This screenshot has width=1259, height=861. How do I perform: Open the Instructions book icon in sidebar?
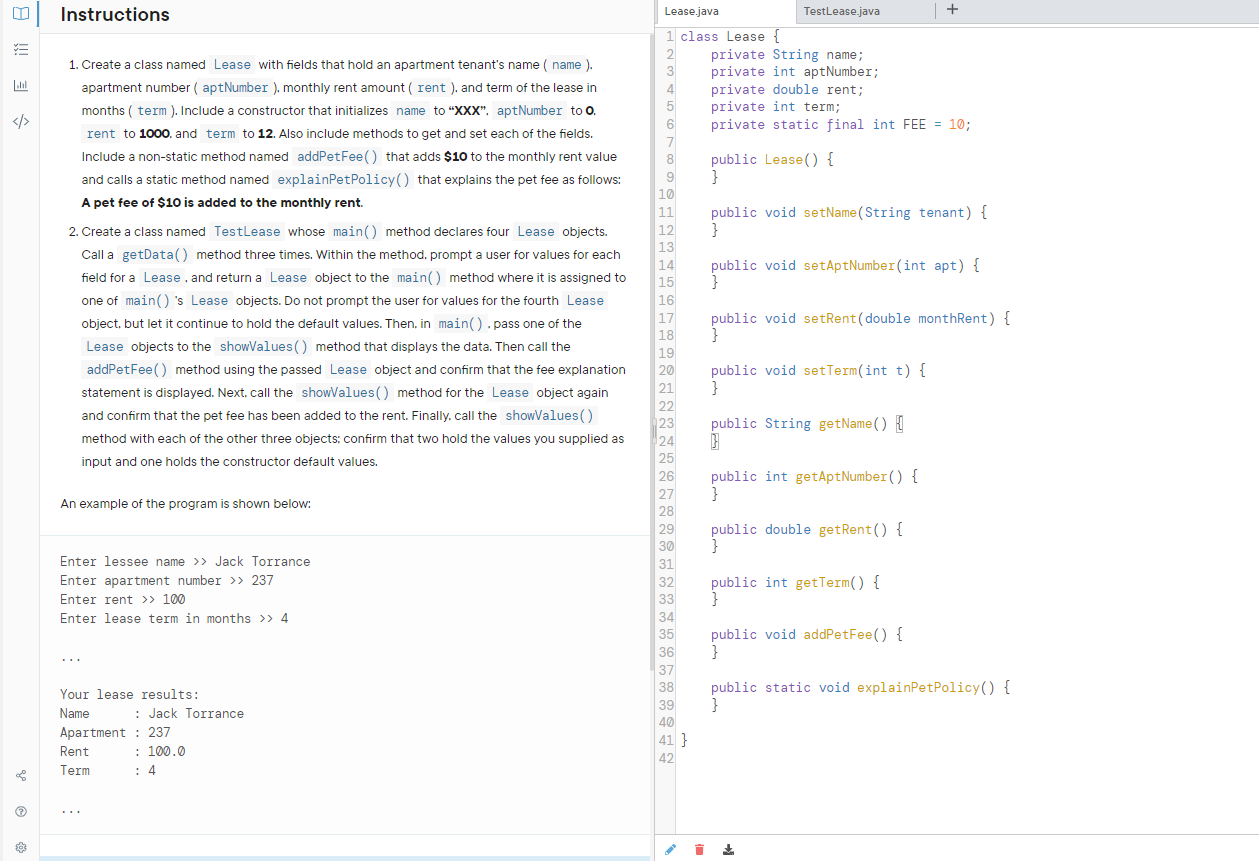pos(20,14)
